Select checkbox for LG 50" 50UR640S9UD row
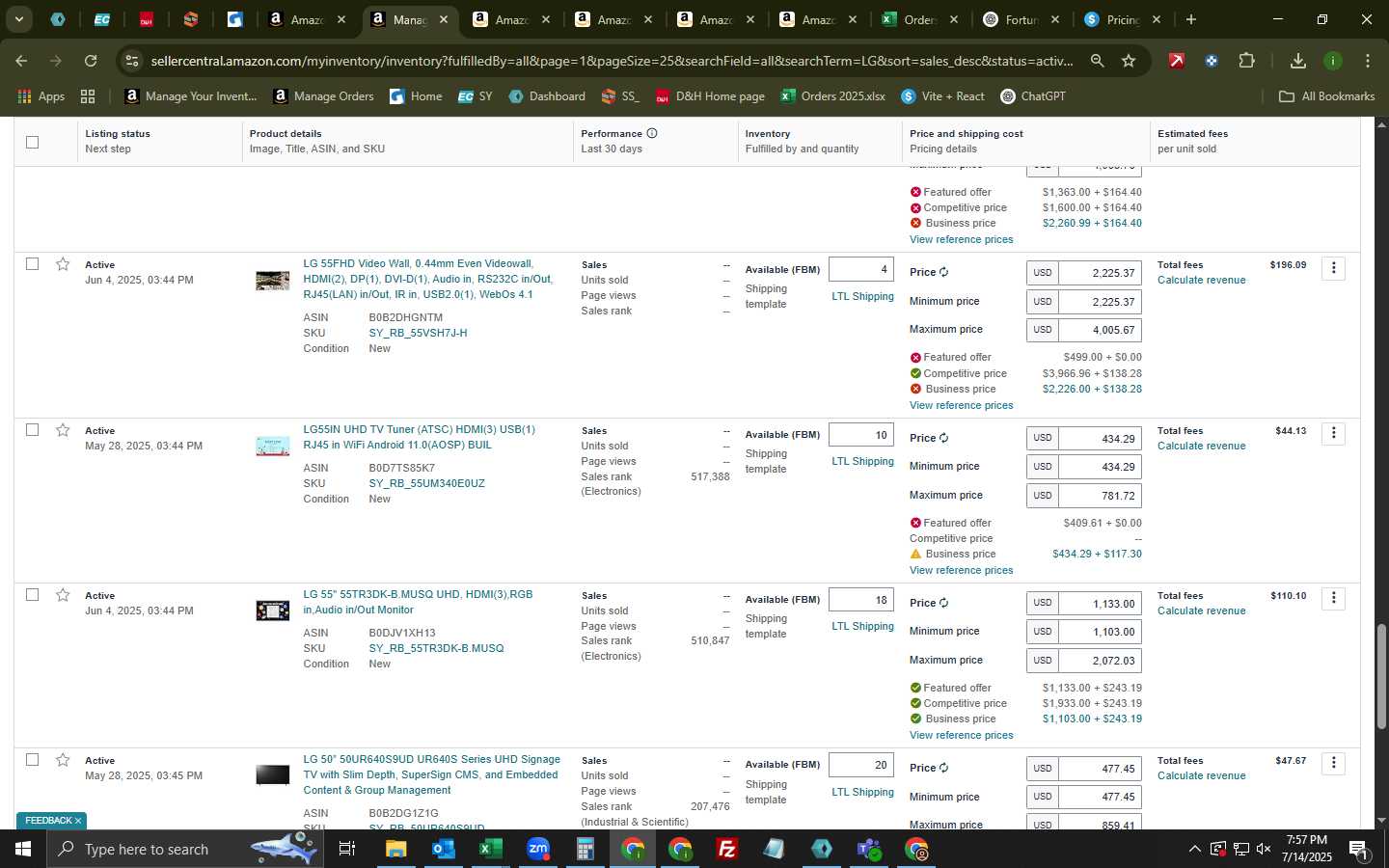The width and height of the screenshot is (1389, 868). point(32,759)
